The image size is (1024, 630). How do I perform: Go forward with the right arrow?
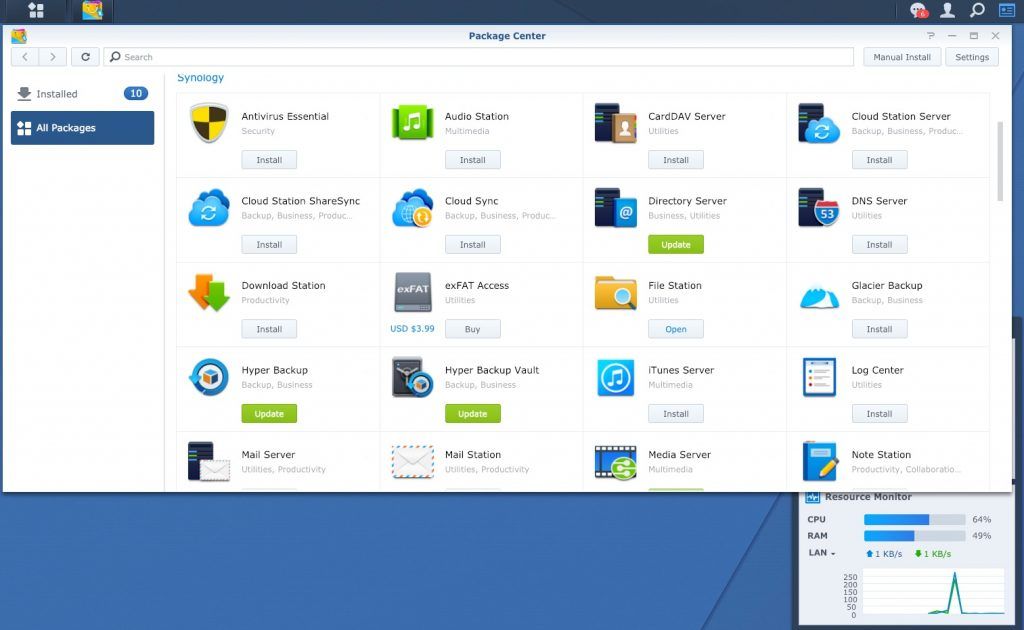point(52,57)
